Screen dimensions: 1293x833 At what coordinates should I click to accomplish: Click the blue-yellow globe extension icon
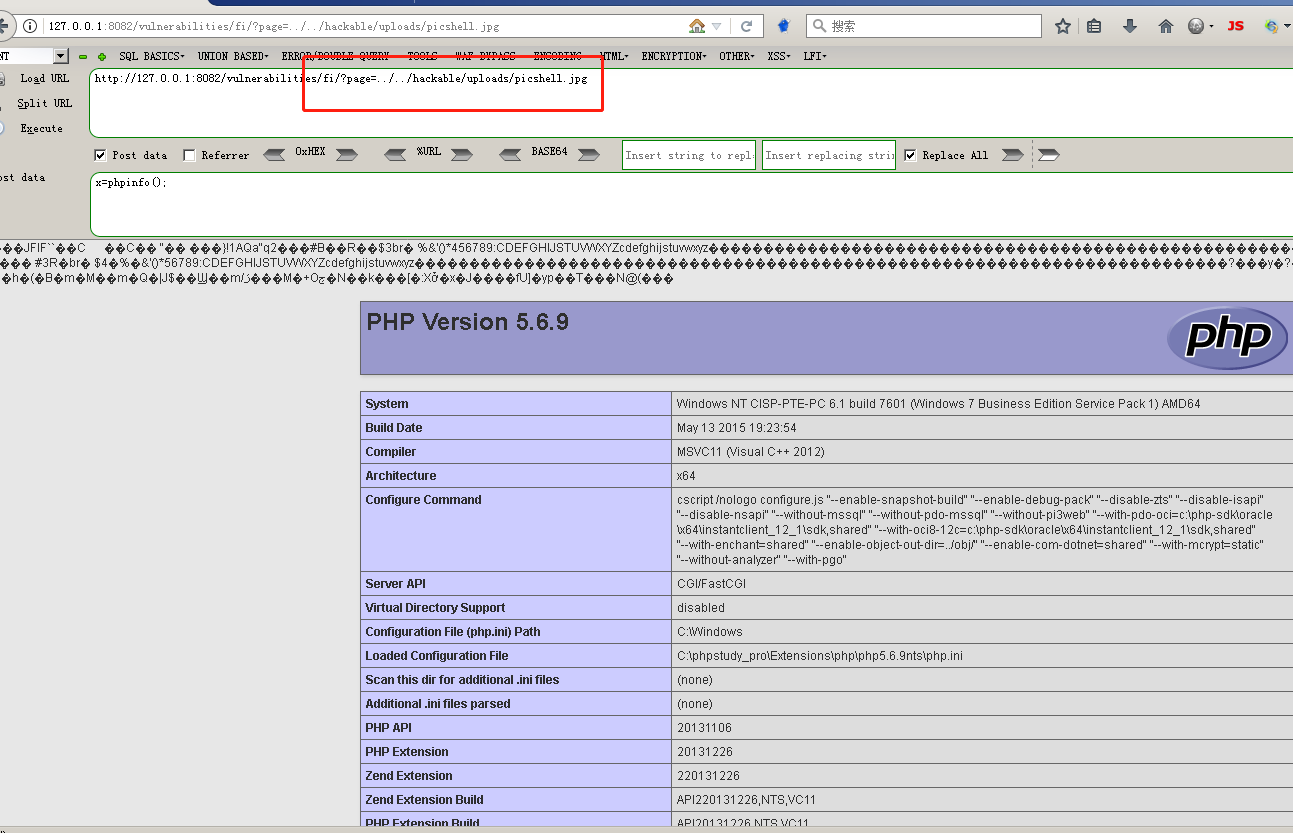(1272, 26)
